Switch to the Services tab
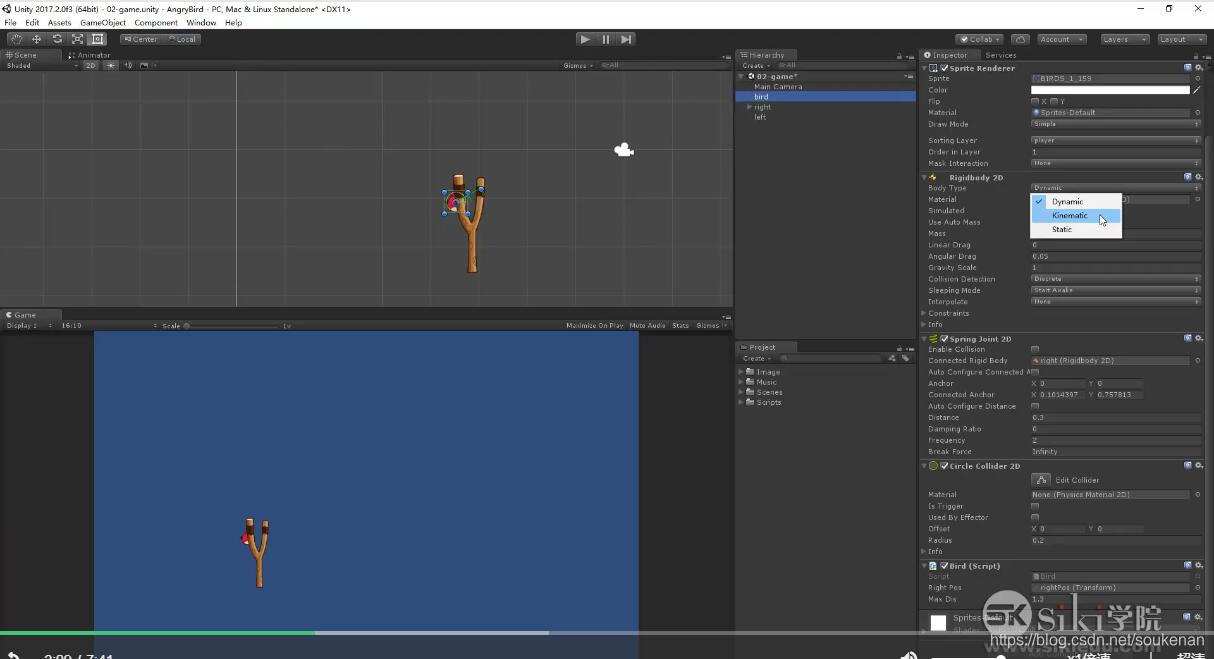 point(1000,55)
